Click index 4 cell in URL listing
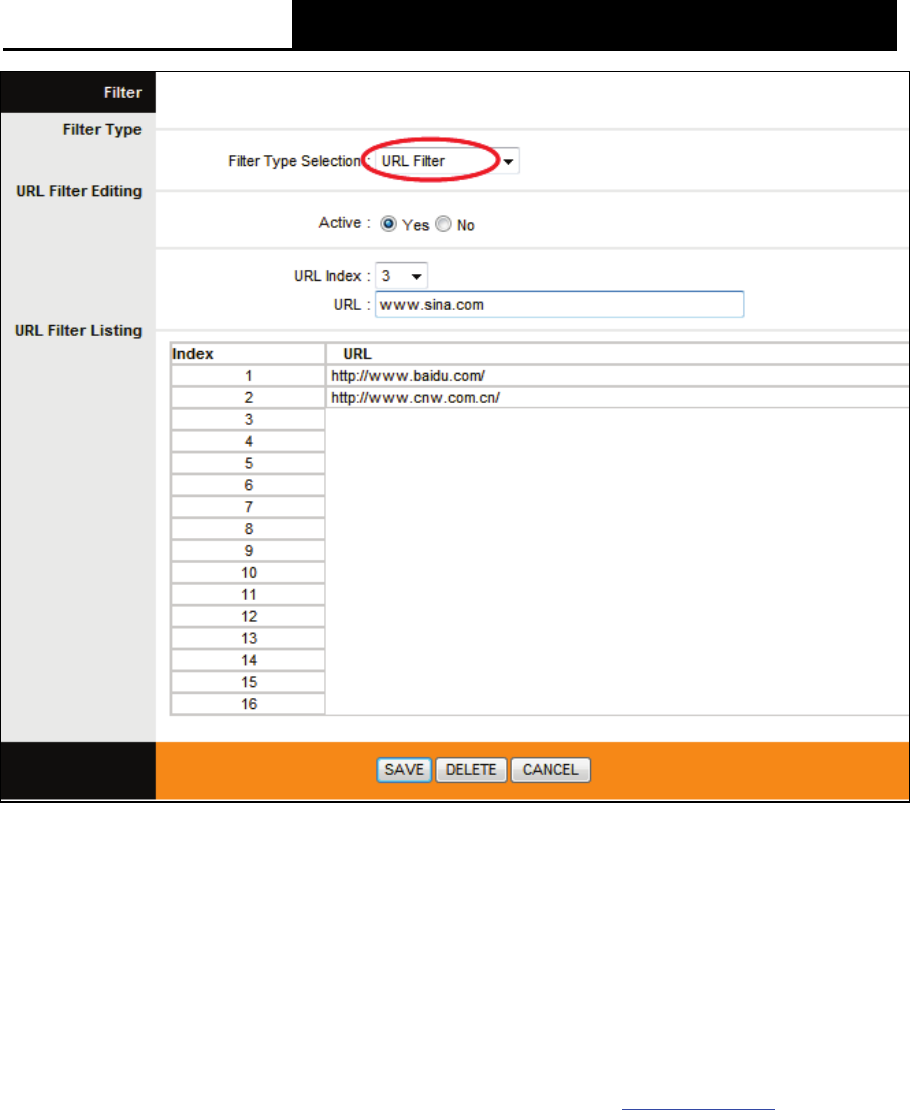Screen dimensions: 910x1110 [x=248, y=442]
